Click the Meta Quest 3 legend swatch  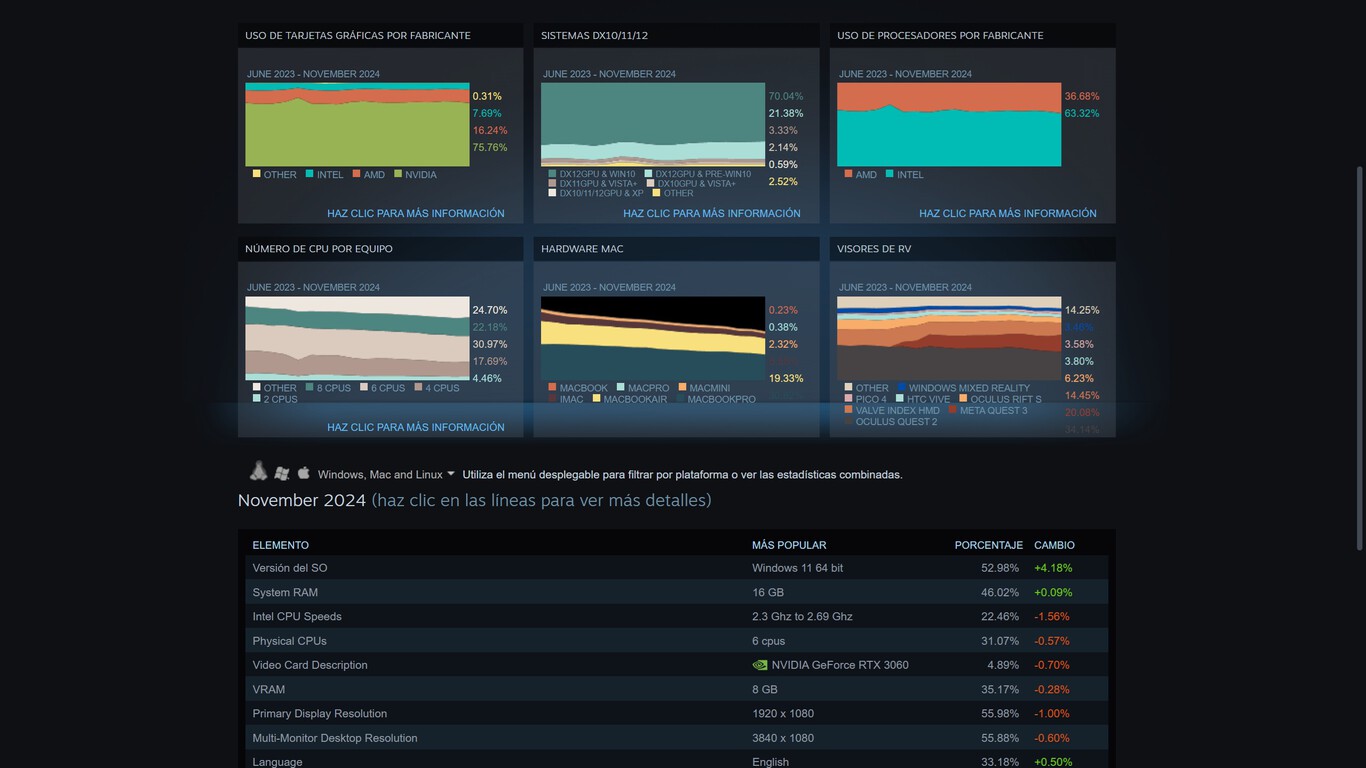pos(952,410)
